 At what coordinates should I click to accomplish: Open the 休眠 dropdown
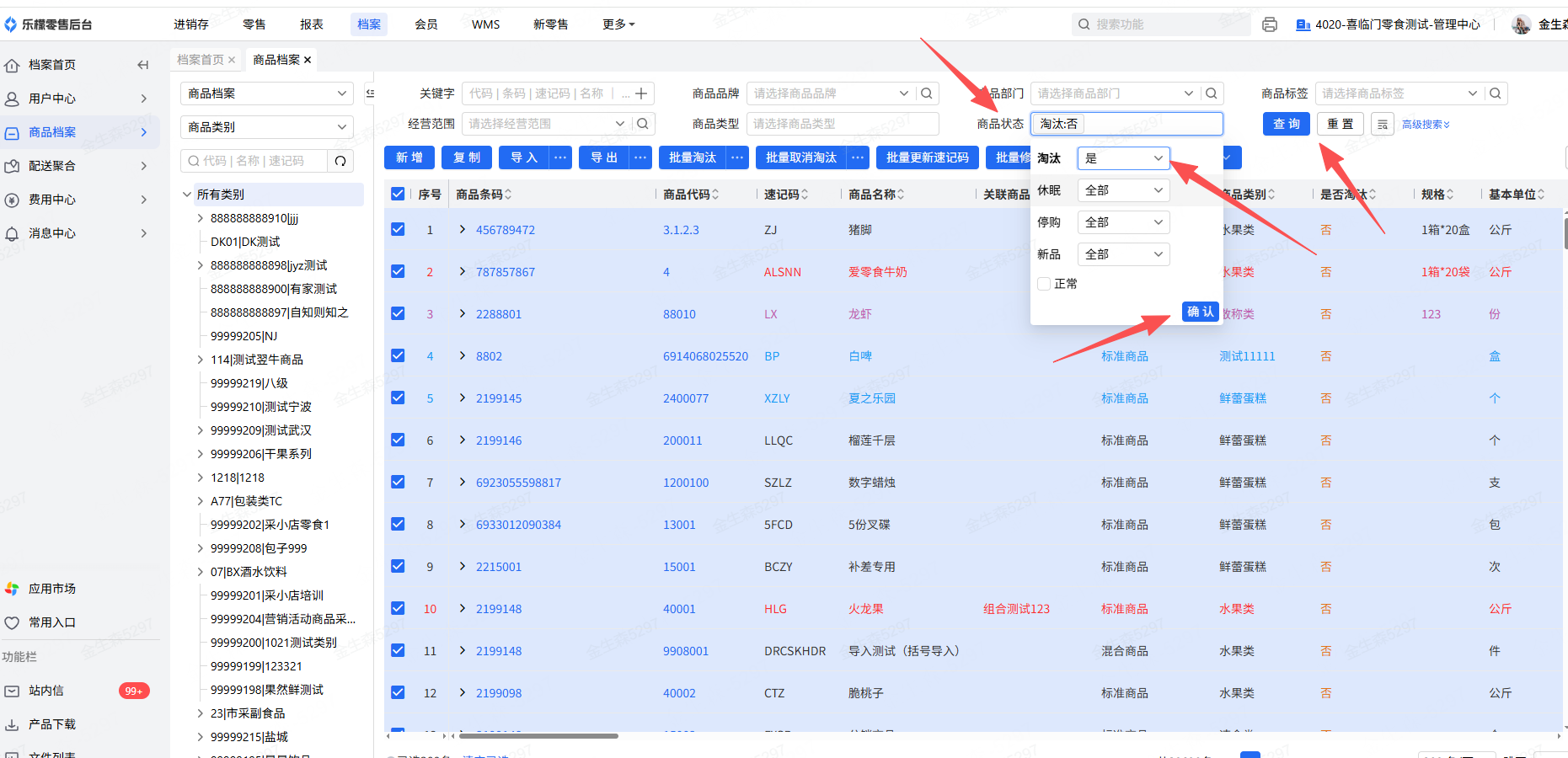(1123, 190)
